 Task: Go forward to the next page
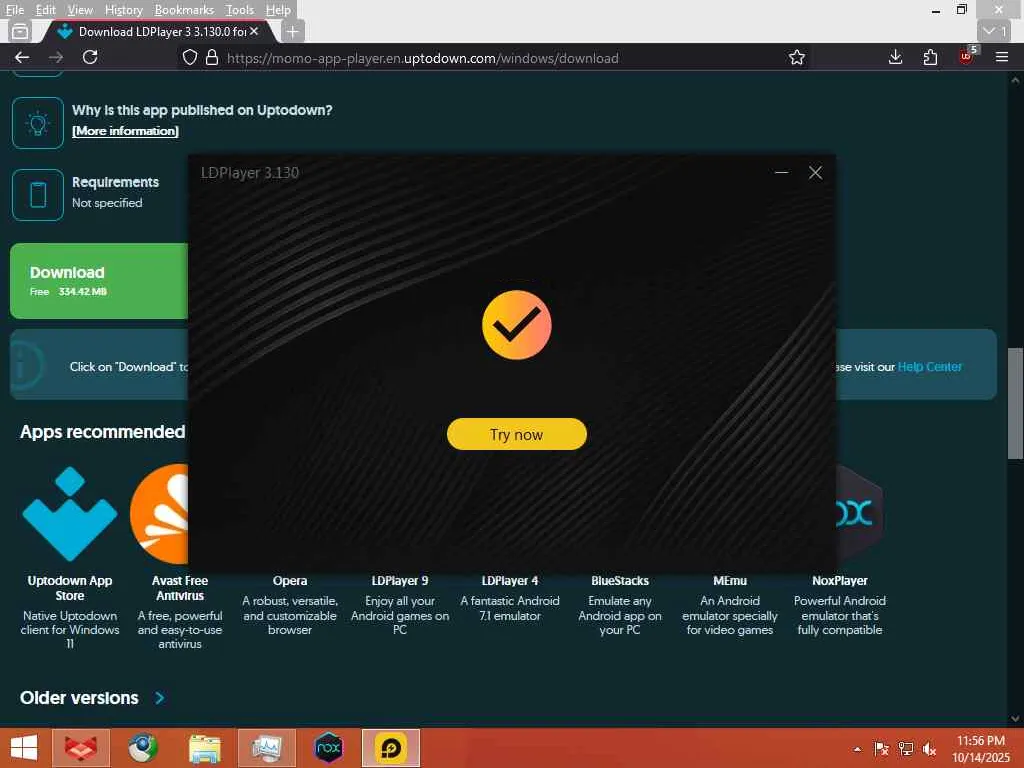pos(56,57)
